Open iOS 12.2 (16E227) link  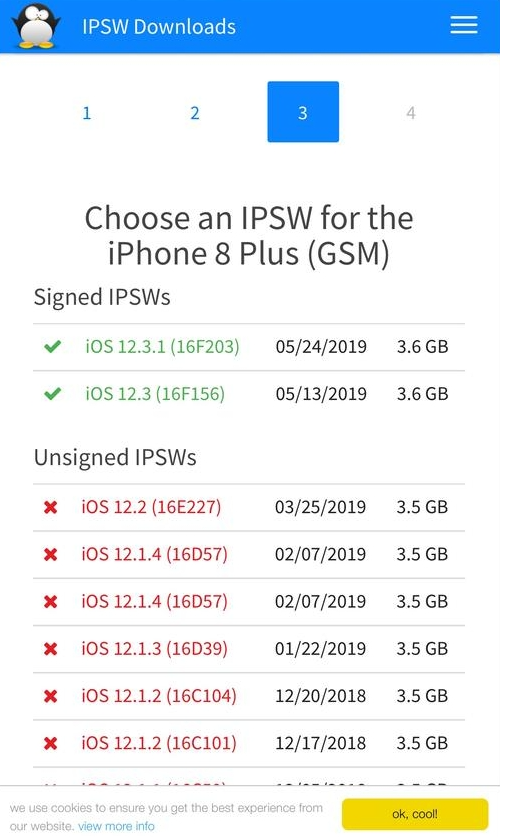point(151,508)
